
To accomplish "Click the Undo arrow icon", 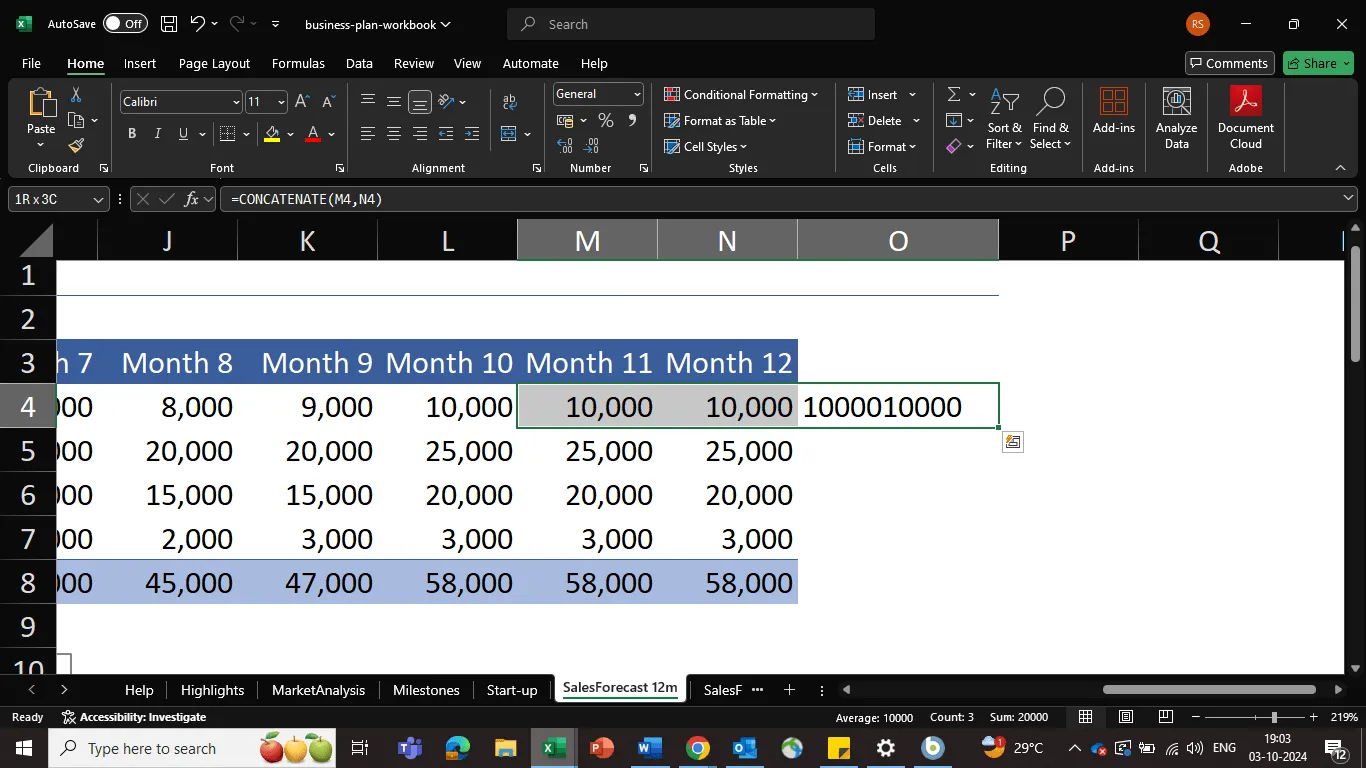I will [198, 24].
